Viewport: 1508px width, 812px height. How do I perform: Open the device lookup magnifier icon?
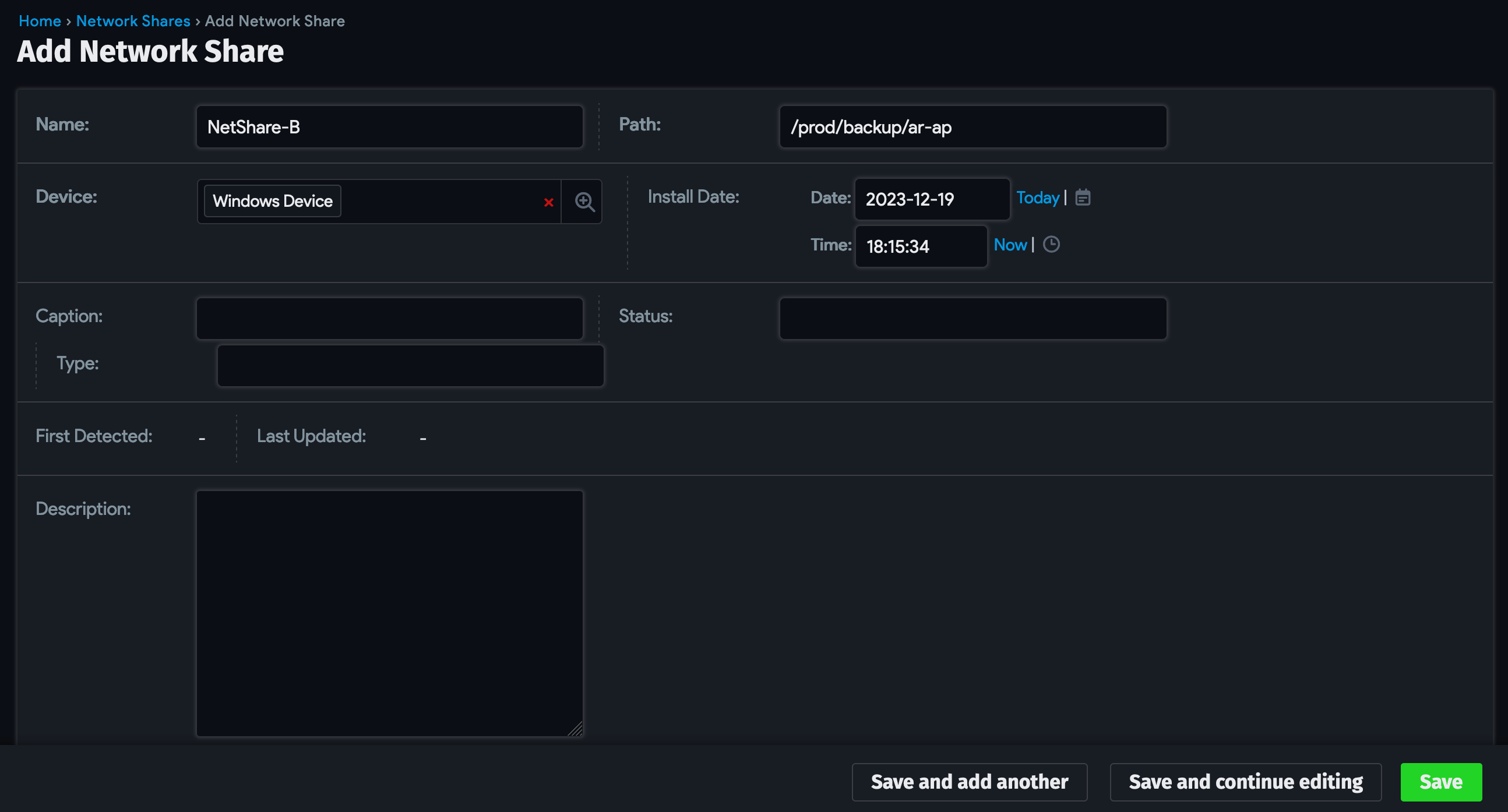[583, 201]
